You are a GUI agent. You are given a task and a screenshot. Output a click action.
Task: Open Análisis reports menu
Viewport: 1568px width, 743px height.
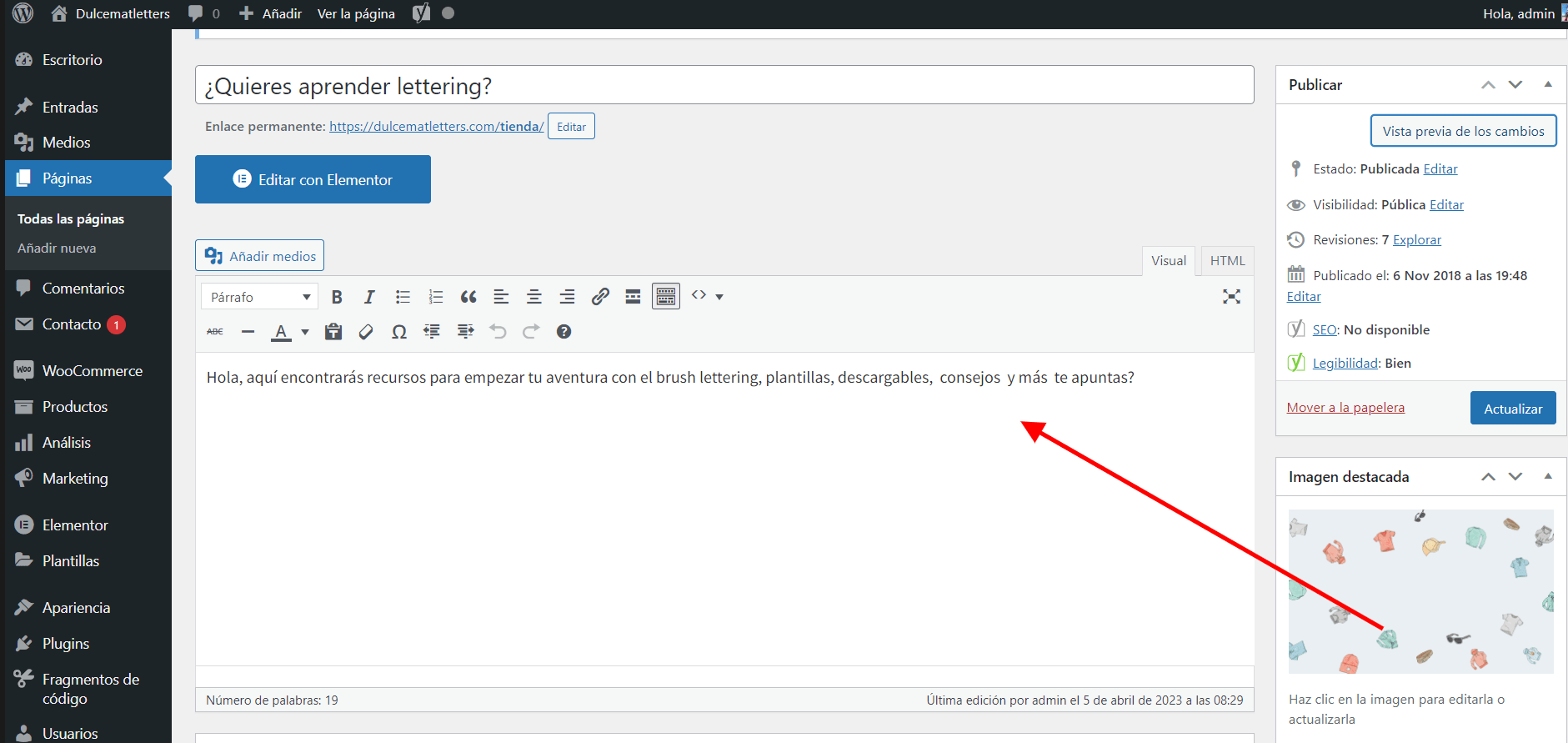pyautogui.click(x=67, y=443)
